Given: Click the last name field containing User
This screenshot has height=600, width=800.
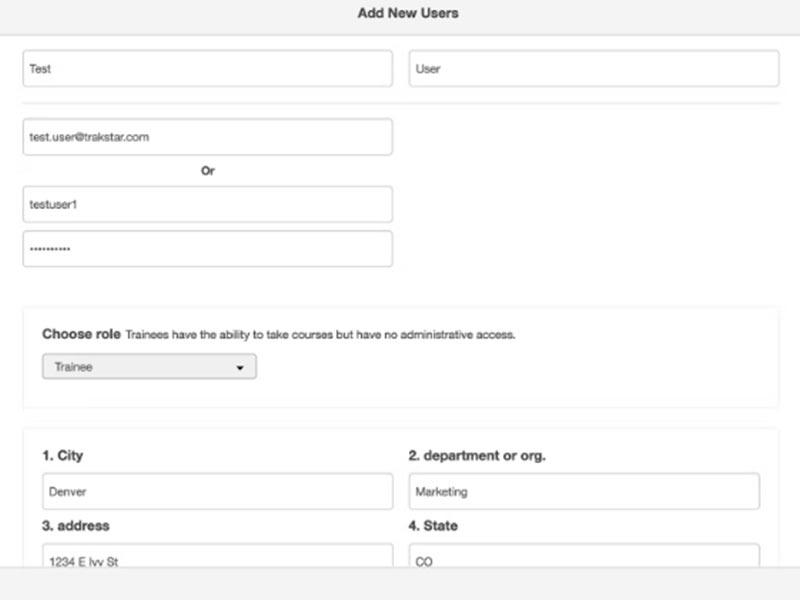Looking at the screenshot, I should click(594, 68).
